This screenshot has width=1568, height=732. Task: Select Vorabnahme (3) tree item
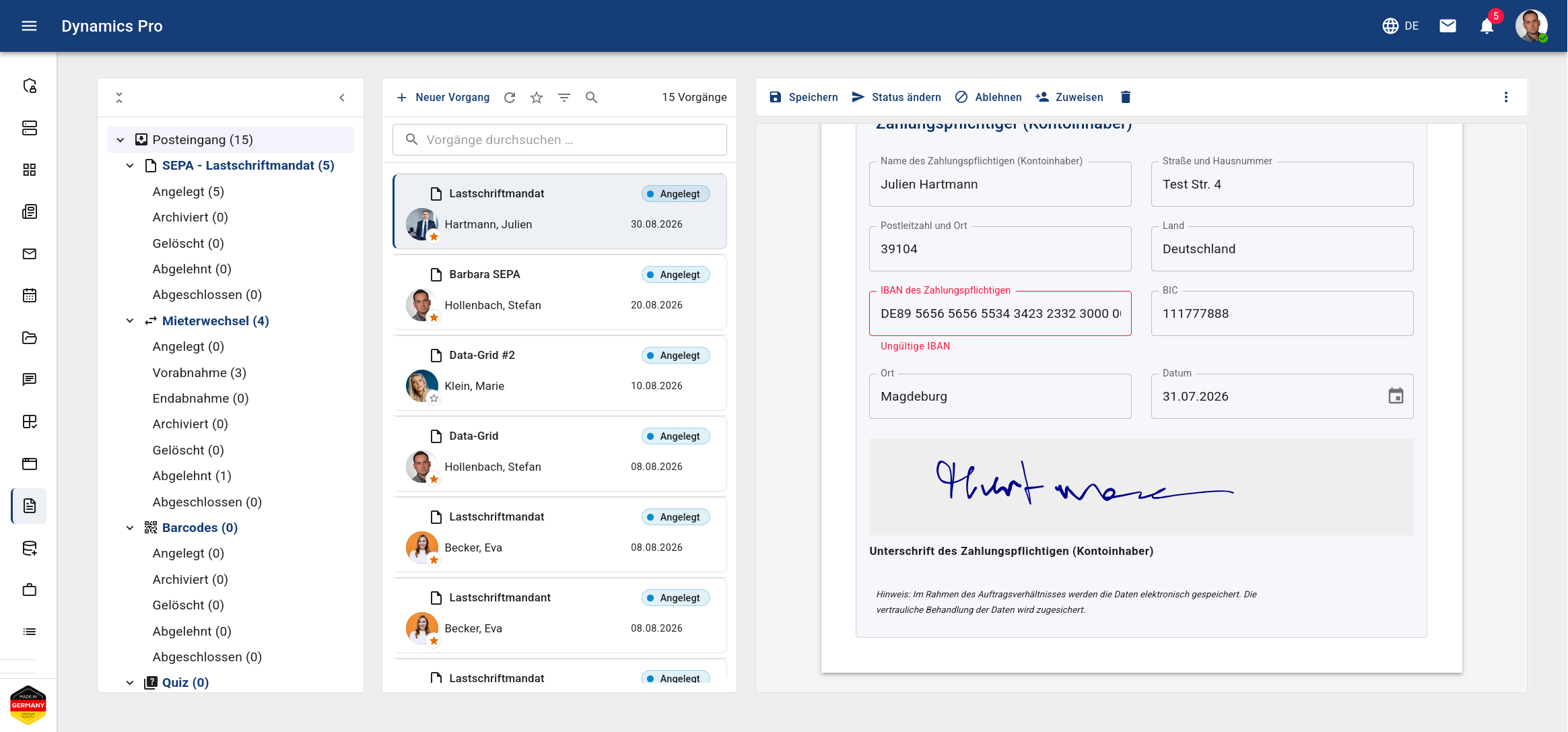tap(199, 373)
